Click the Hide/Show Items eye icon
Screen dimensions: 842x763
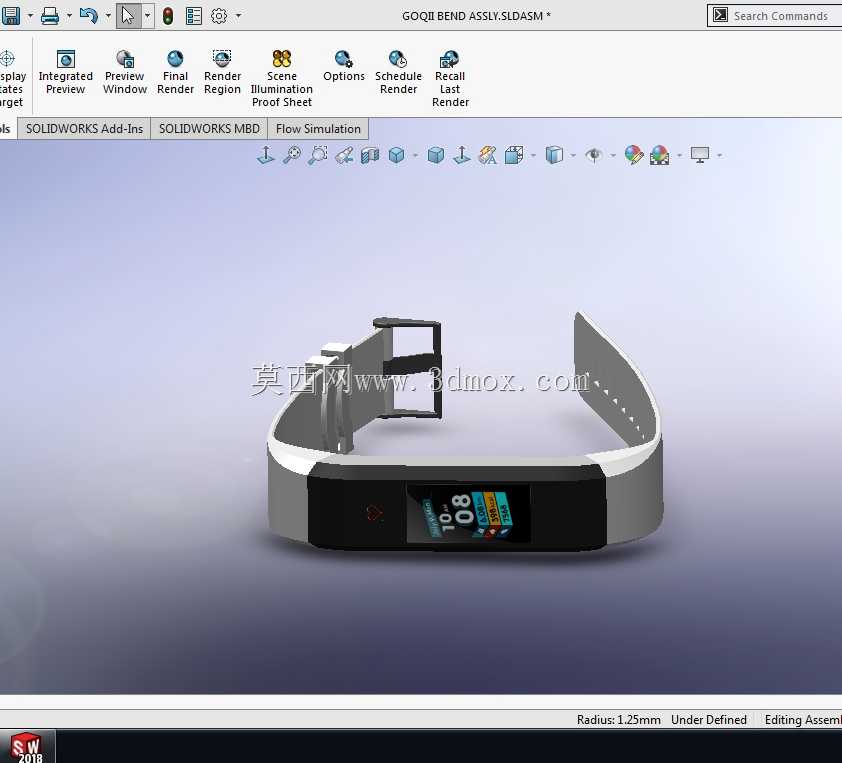click(594, 155)
